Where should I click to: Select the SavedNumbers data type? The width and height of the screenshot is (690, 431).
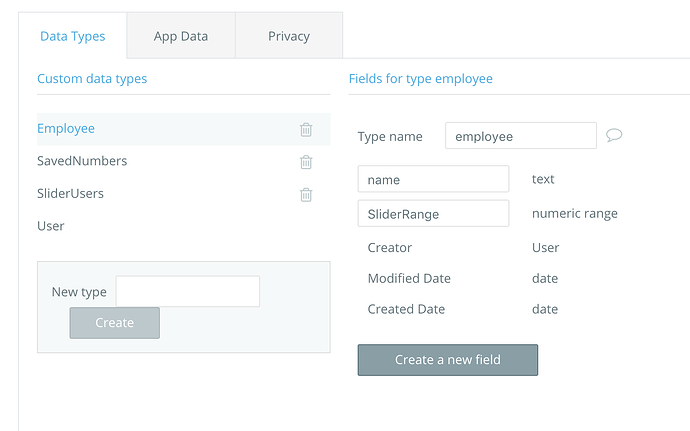click(82, 161)
